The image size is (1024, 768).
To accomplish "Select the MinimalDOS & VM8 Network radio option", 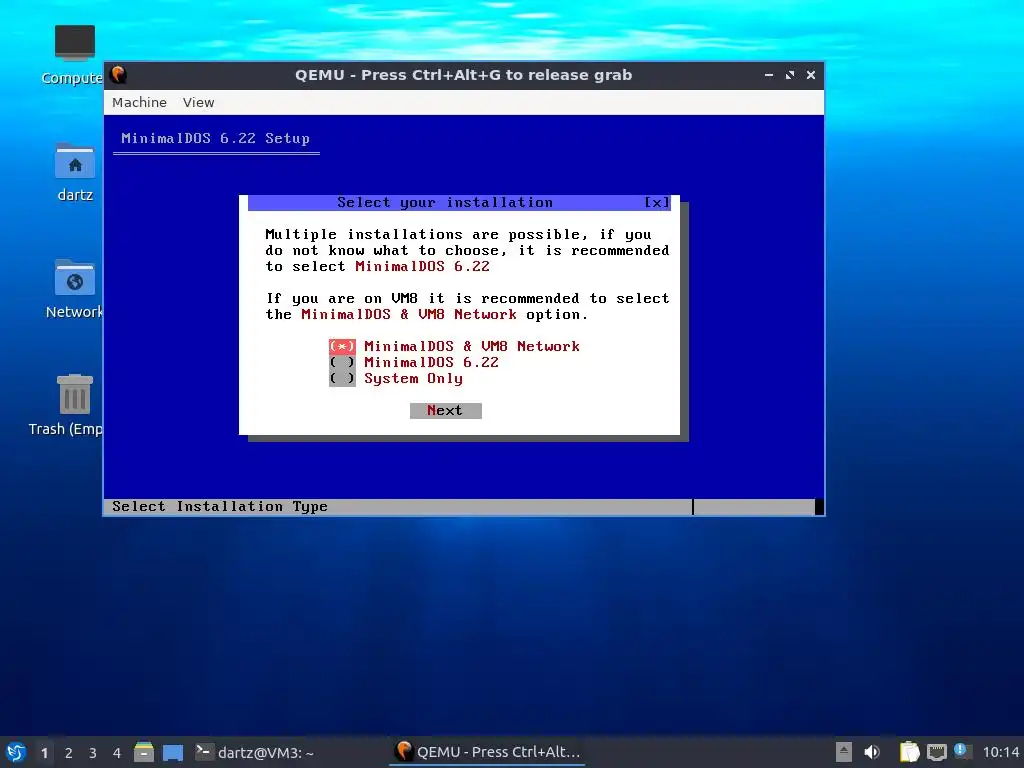I will 455,346.
